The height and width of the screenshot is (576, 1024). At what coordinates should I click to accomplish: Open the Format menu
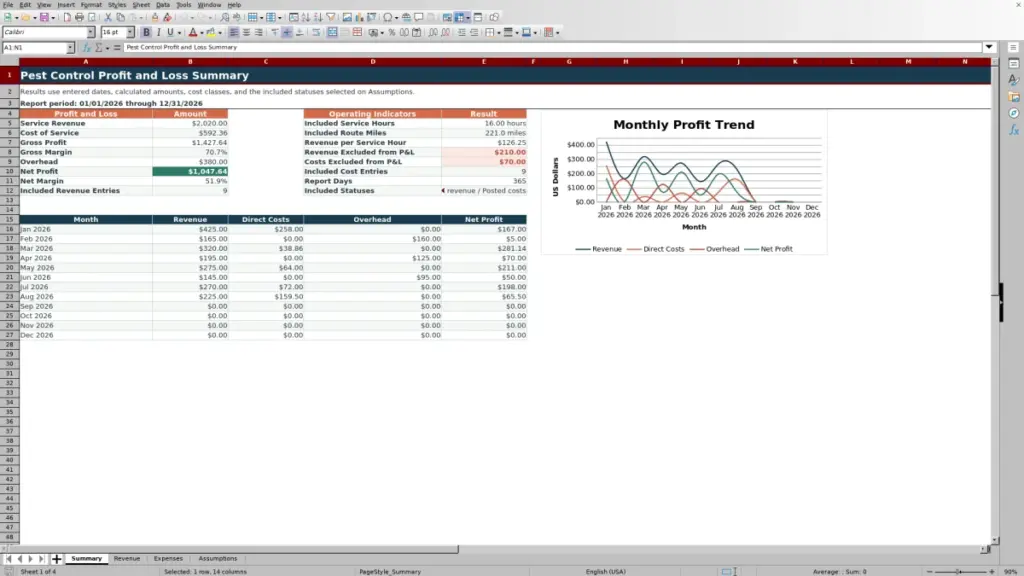91,5
